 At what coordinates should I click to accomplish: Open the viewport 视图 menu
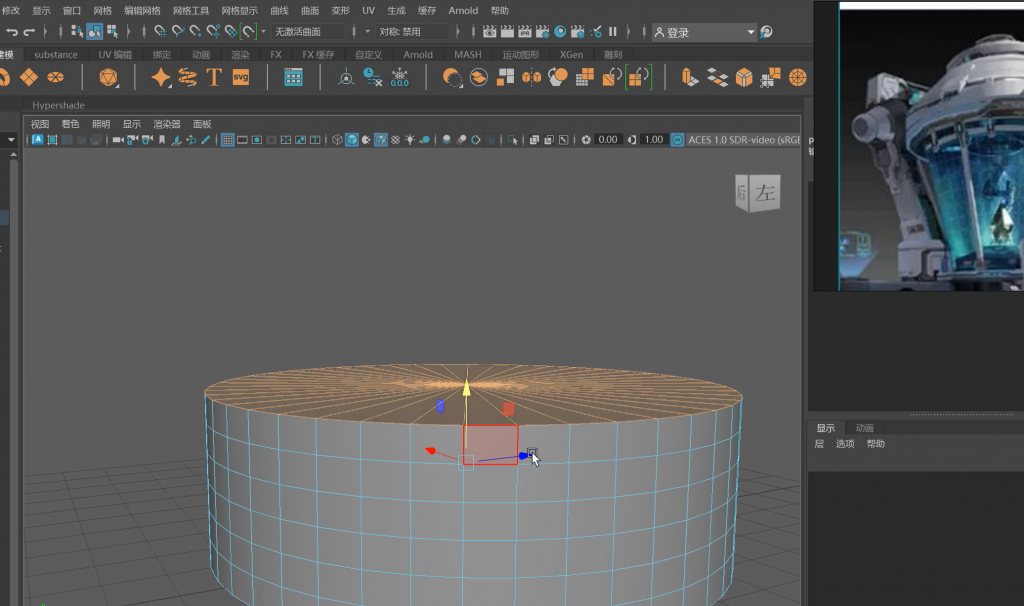[40, 124]
